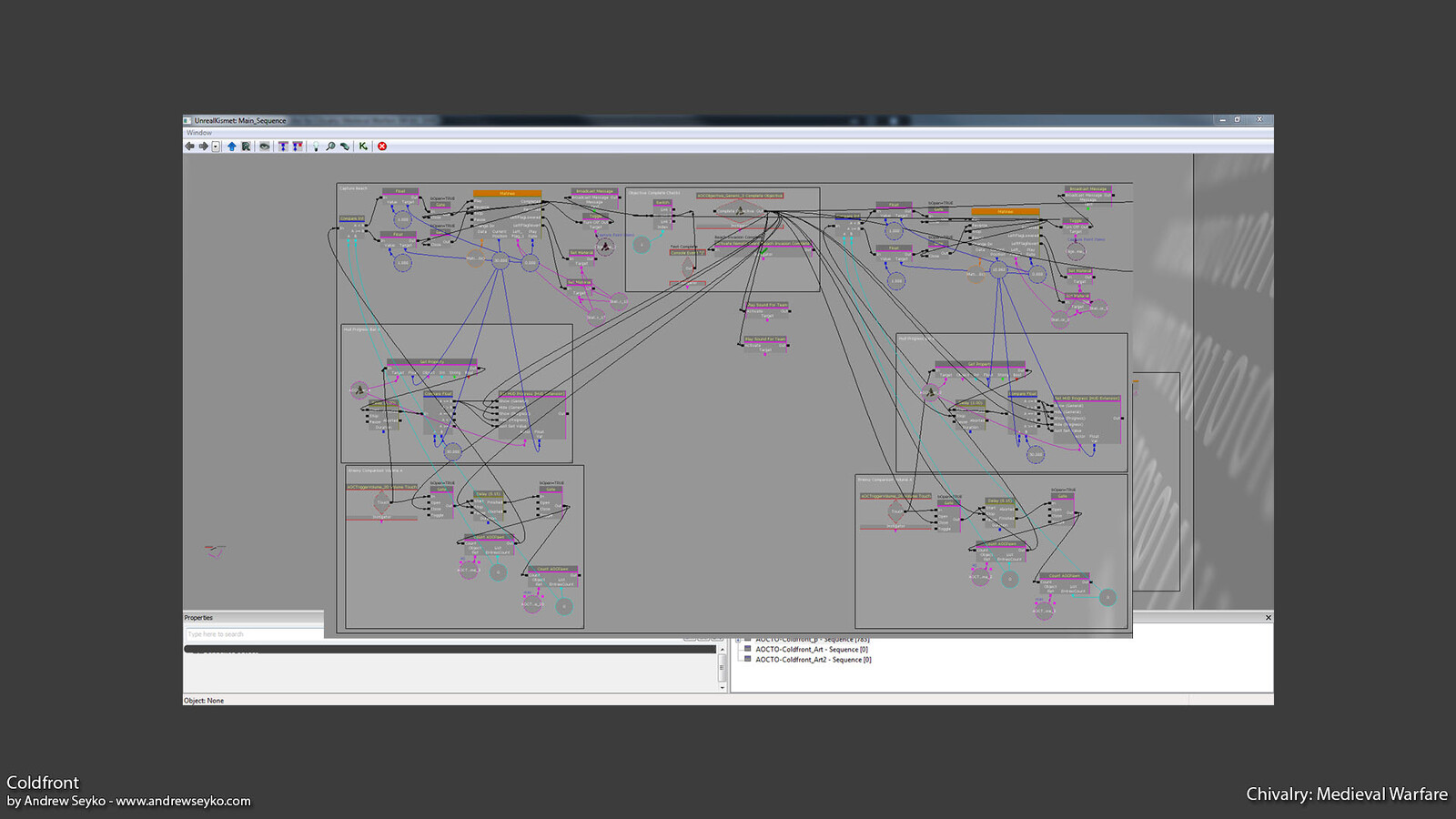Select AOCTO-Coldfront_Art2 sequence in the tree
Viewport: 1456px width, 819px height.
813,660
